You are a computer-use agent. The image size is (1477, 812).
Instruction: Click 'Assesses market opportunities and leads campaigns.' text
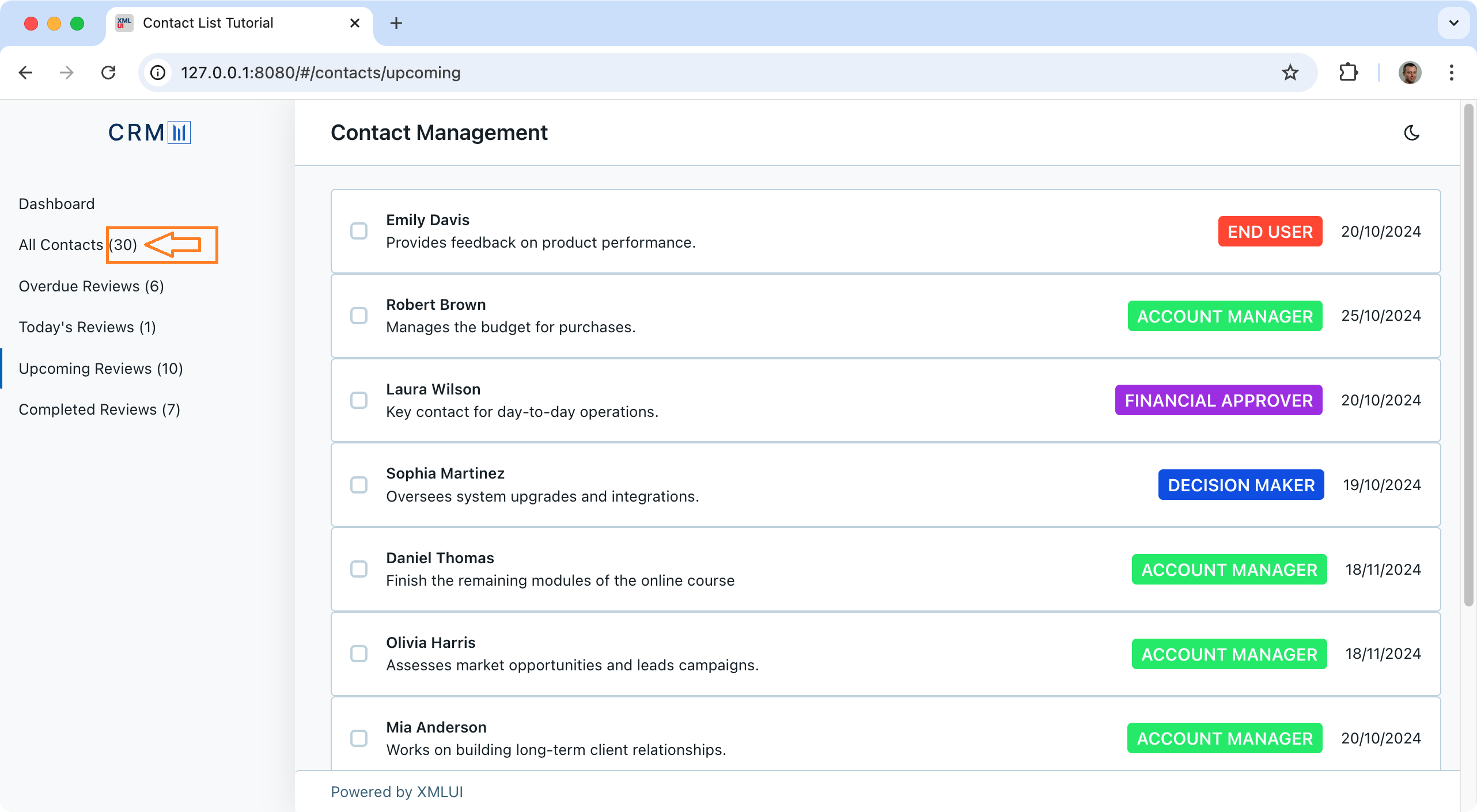pyautogui.click(x=573, y=665)
